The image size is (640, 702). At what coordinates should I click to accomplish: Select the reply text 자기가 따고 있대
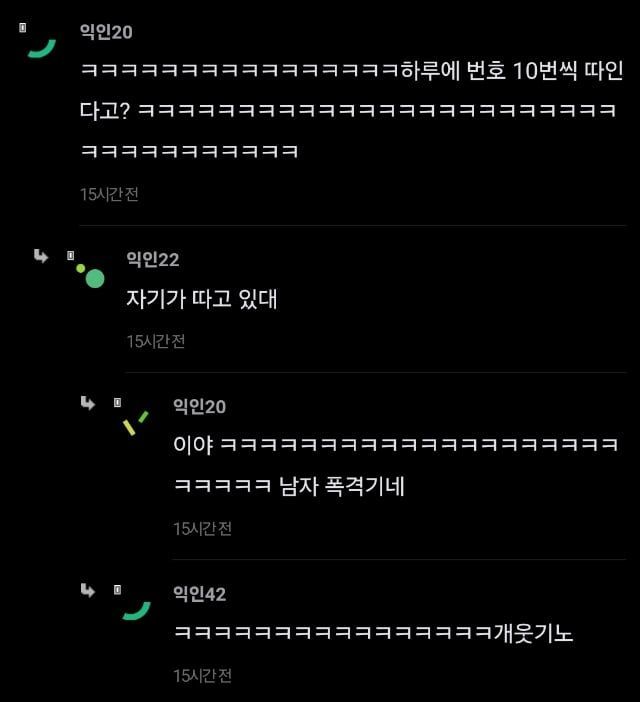tap(202, 299)
